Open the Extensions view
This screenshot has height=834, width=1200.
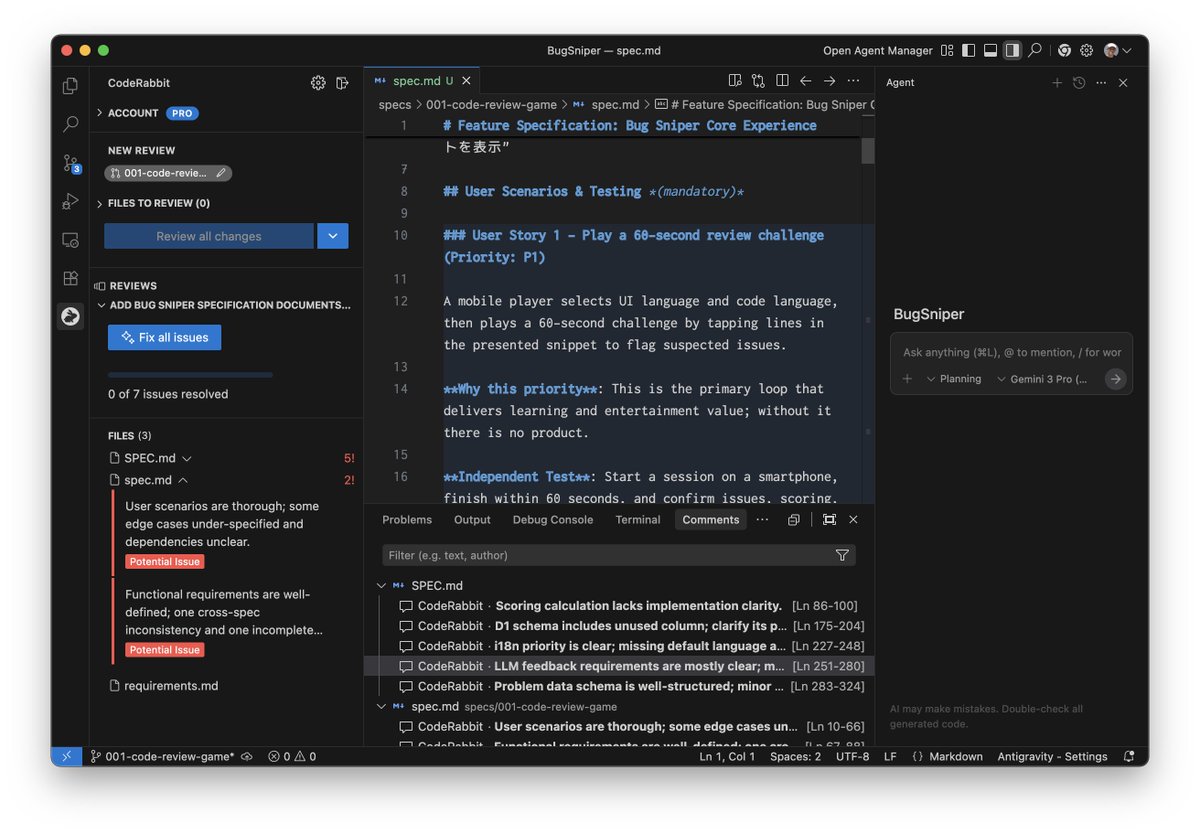tap(70, 278)
